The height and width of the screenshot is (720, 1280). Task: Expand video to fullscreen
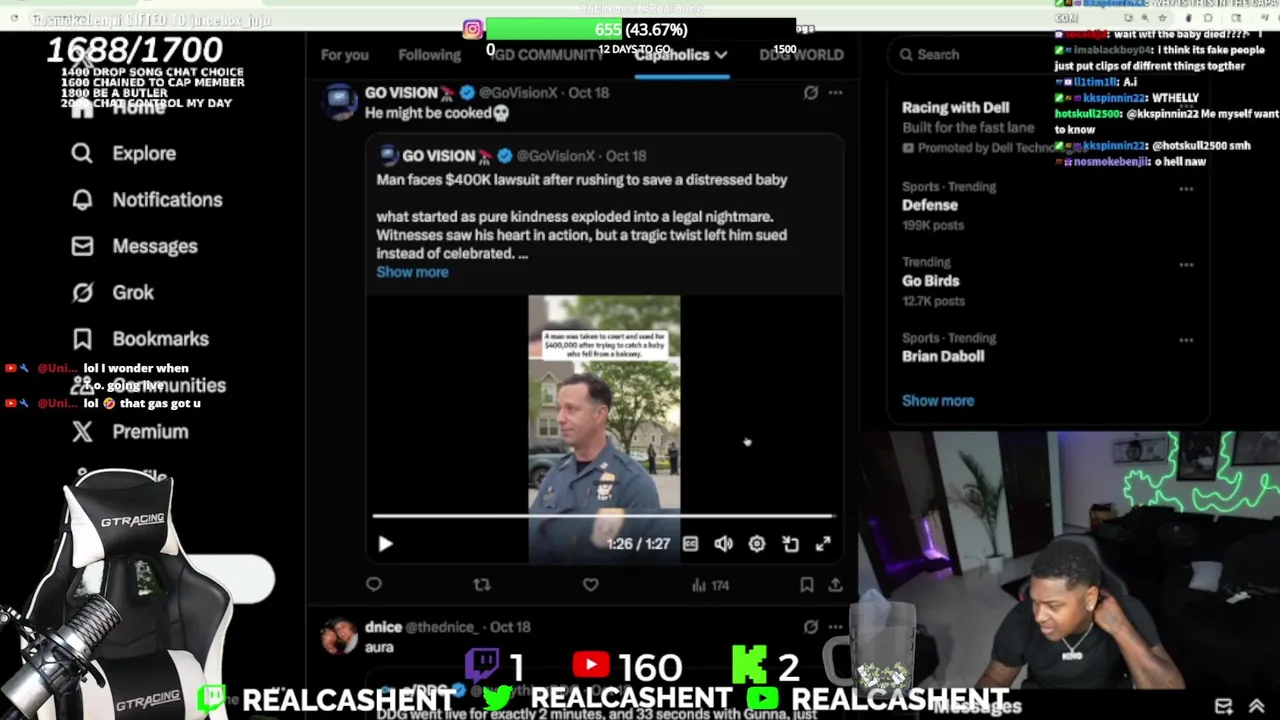(x=823, y=544)
